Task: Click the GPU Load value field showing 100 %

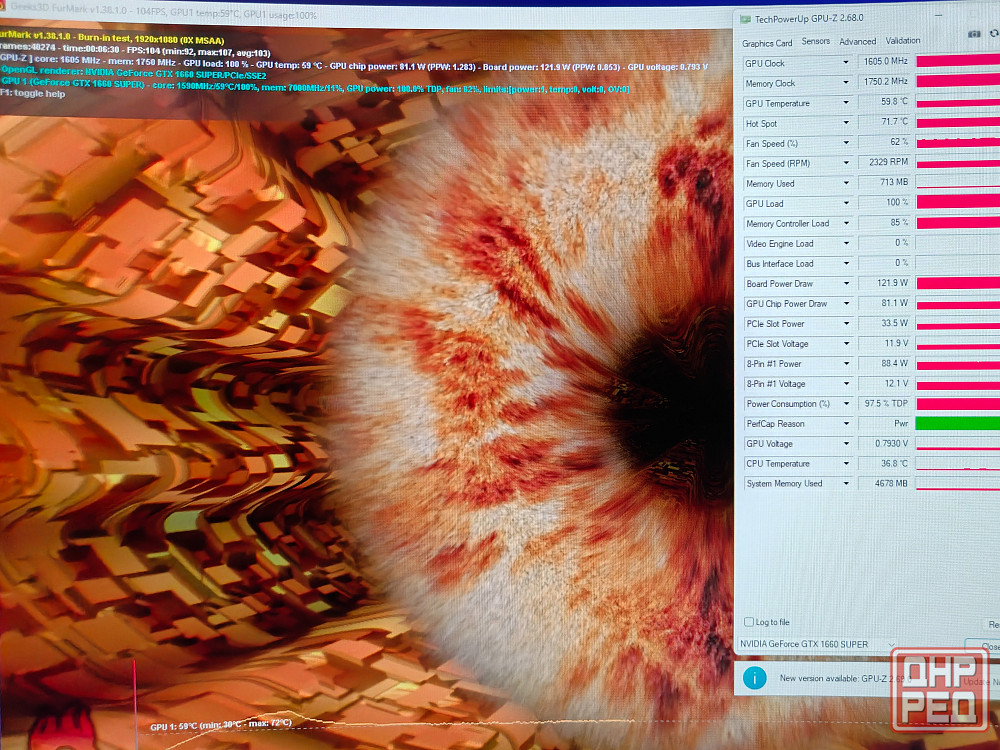Action: (884, 204)
